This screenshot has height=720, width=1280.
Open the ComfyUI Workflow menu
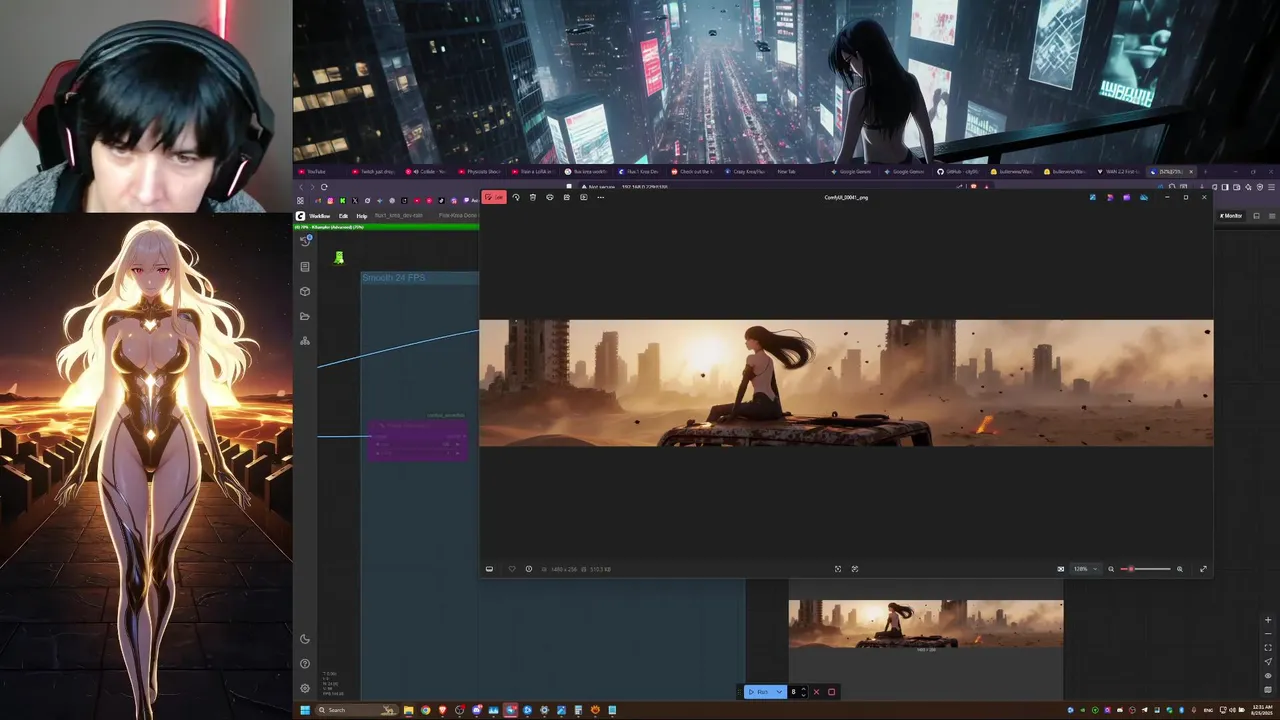click(320, 216)
